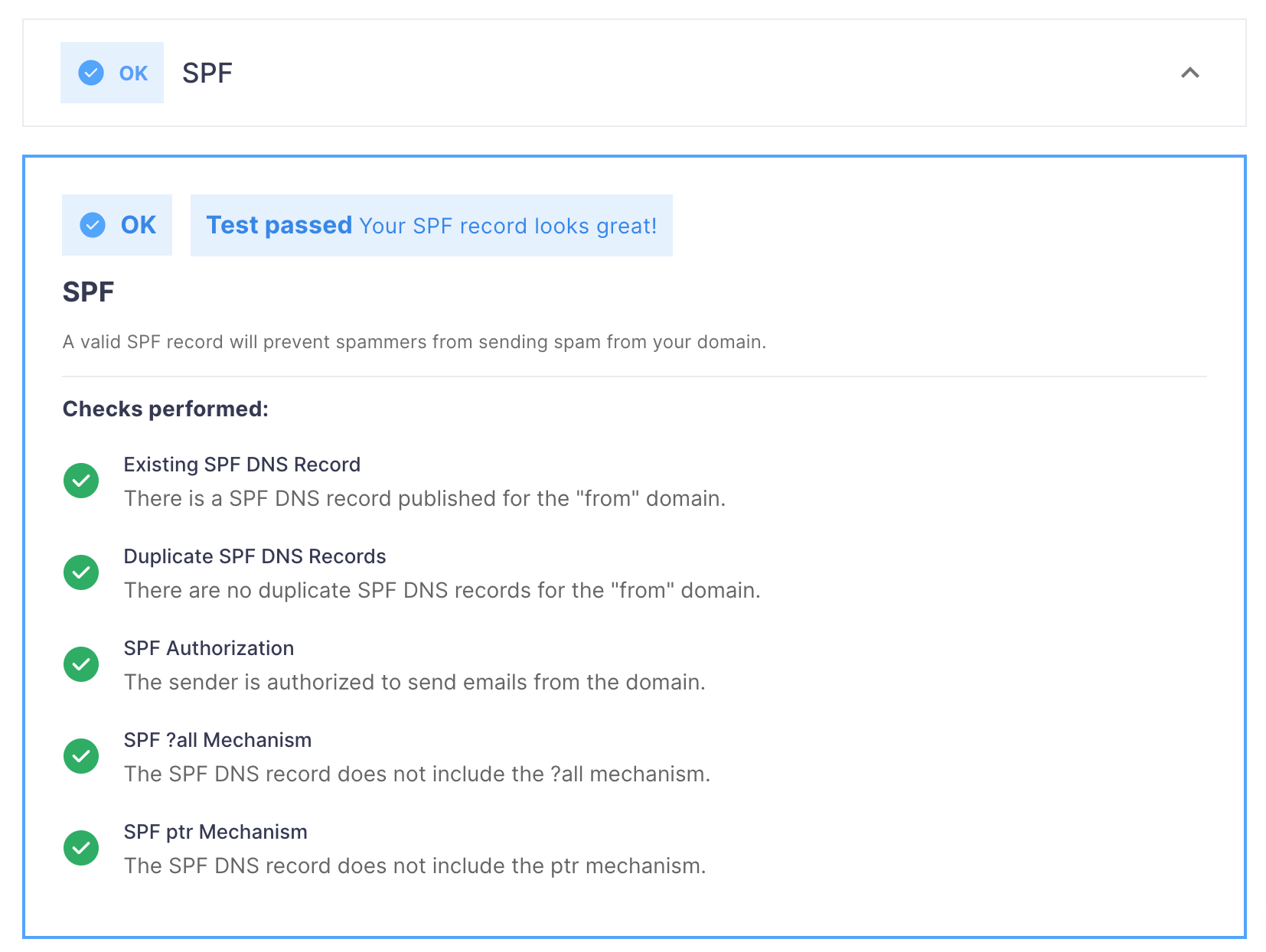
Task: Click green check for SPF ptr Mechanism
Action: (81, 848)
